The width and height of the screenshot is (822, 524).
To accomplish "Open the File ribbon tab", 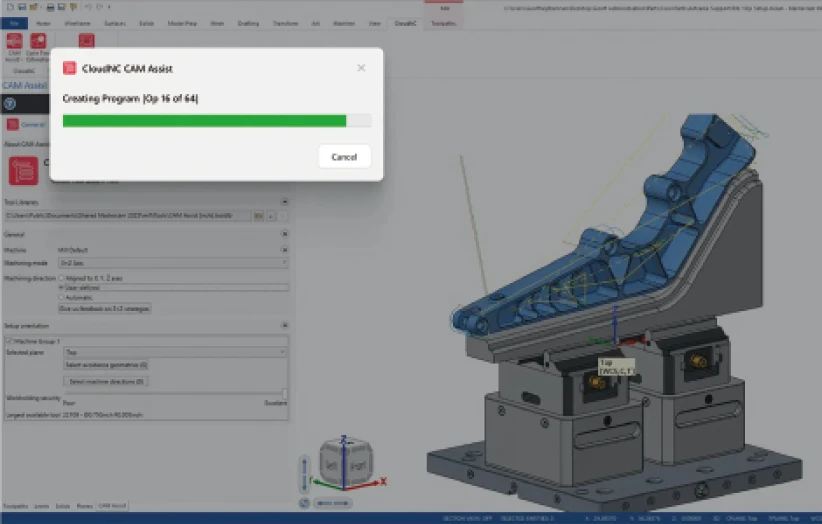I will [13, 22].
